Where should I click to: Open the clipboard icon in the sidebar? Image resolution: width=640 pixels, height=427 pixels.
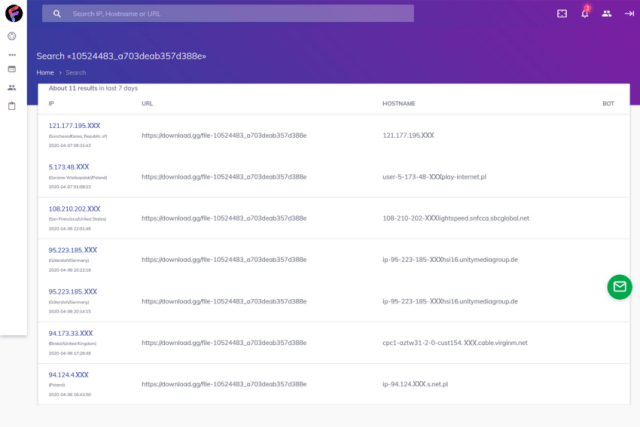click(12, 105)
